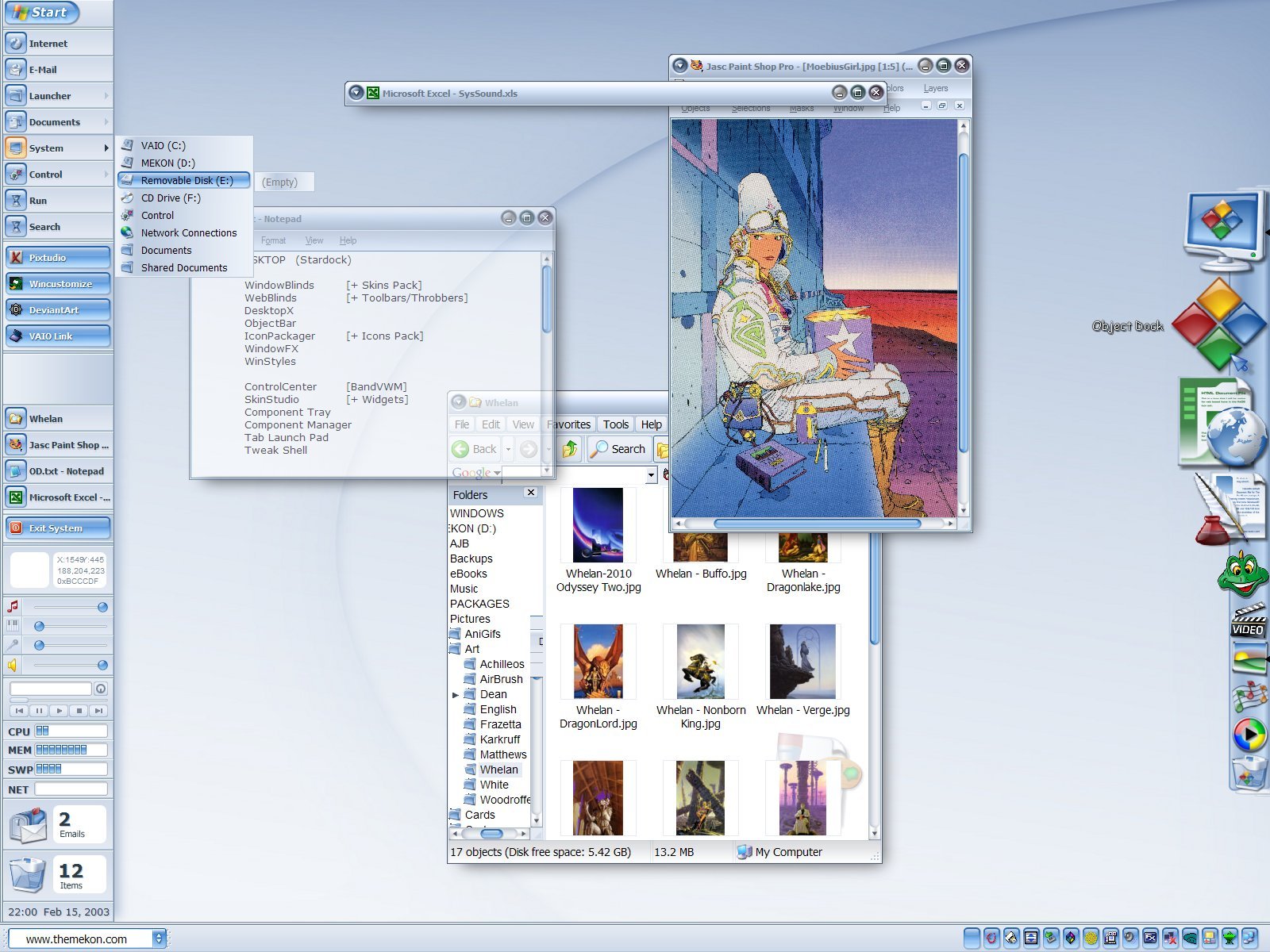The height and width of the screenshot is (952, 1270).
Task: Click the green frog dock icon
Action: coord(1242,575)
